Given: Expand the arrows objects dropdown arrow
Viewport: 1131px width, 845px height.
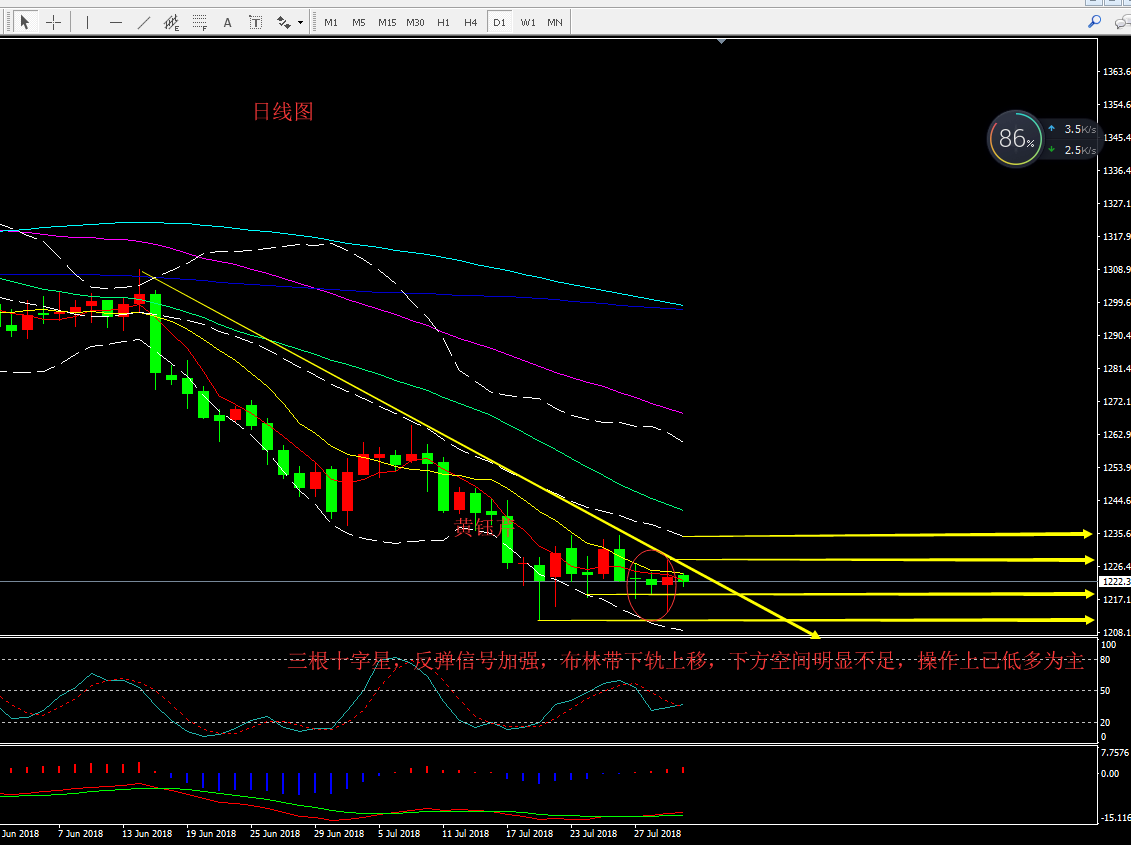Looking at the screenshot, I should point(300,22).
